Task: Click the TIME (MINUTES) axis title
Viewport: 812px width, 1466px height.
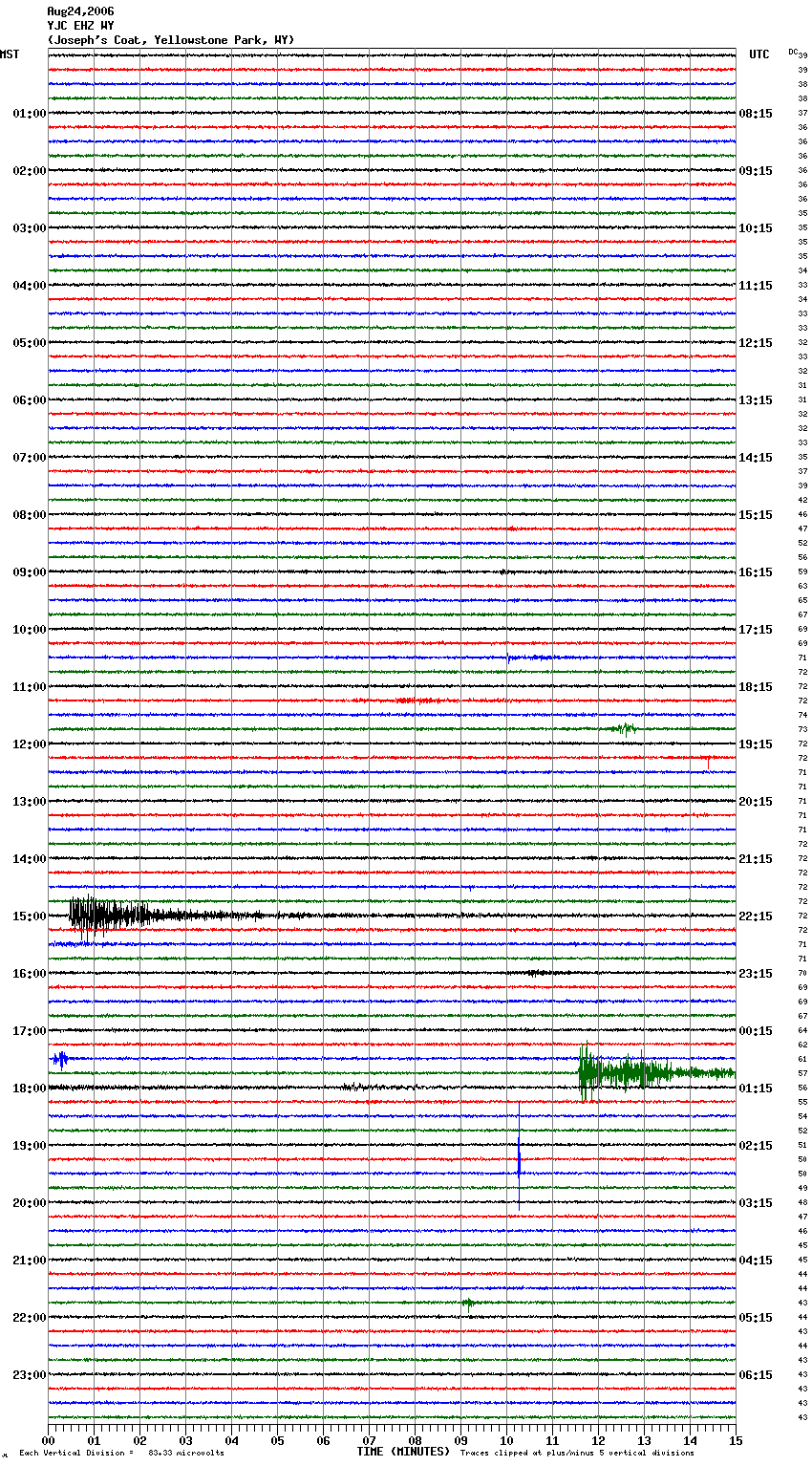Action: coord(403,1452)
